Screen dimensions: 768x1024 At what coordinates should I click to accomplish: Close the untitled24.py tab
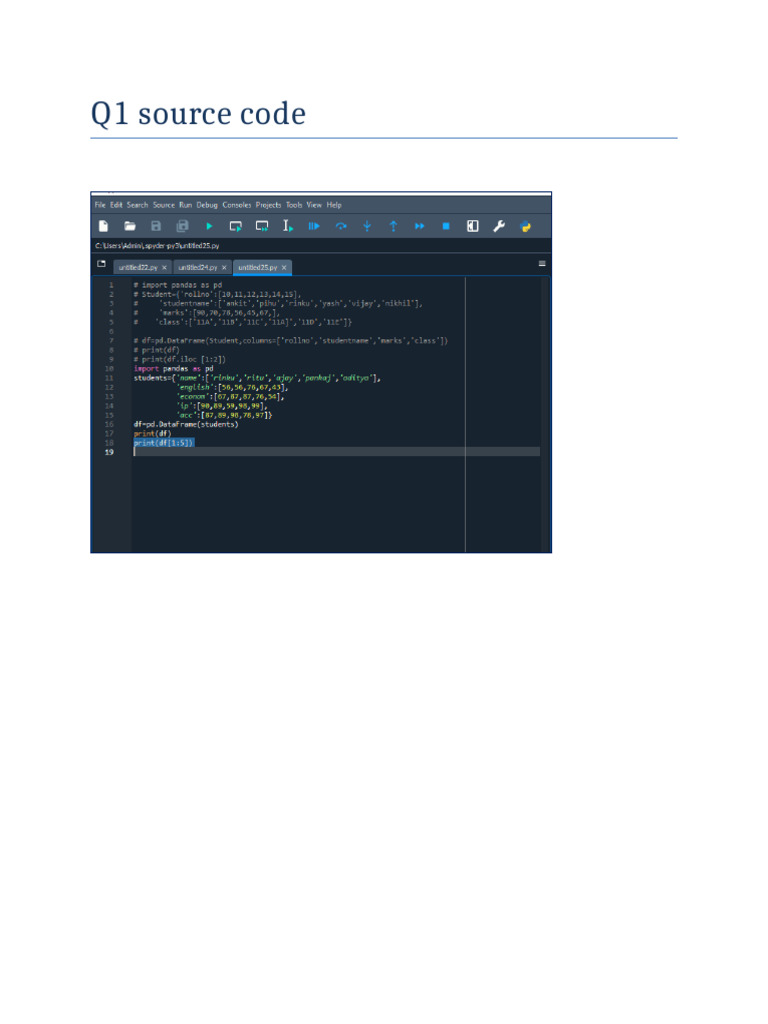click(224, 268)
